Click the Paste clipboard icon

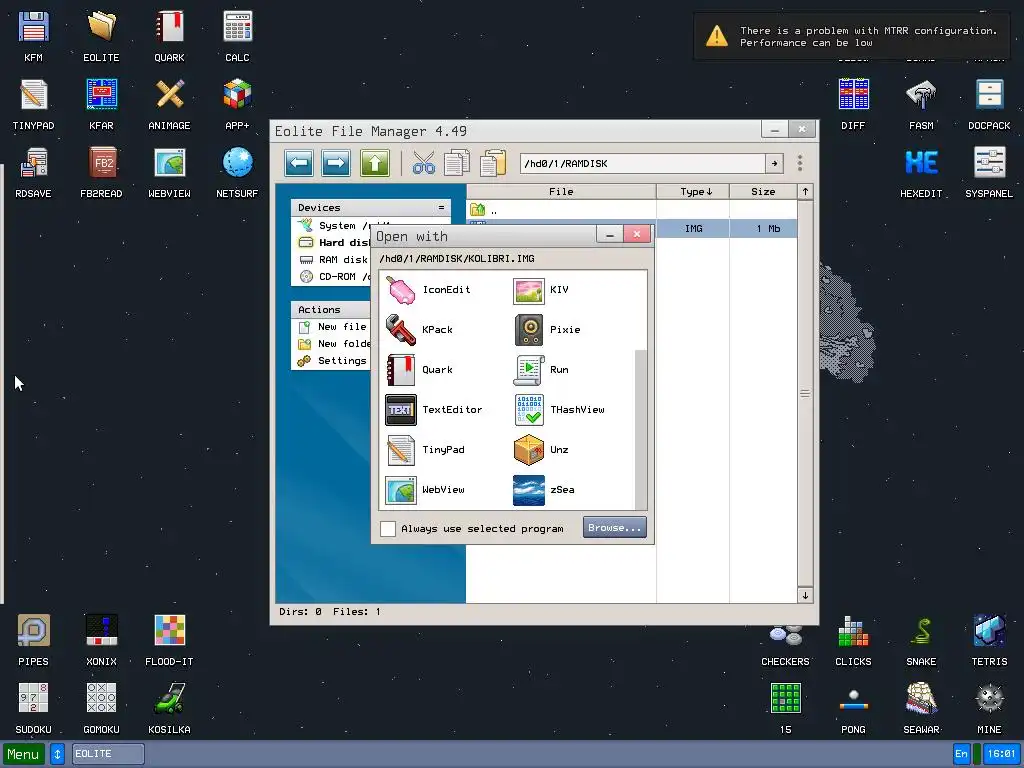click(x=493, y=163)
